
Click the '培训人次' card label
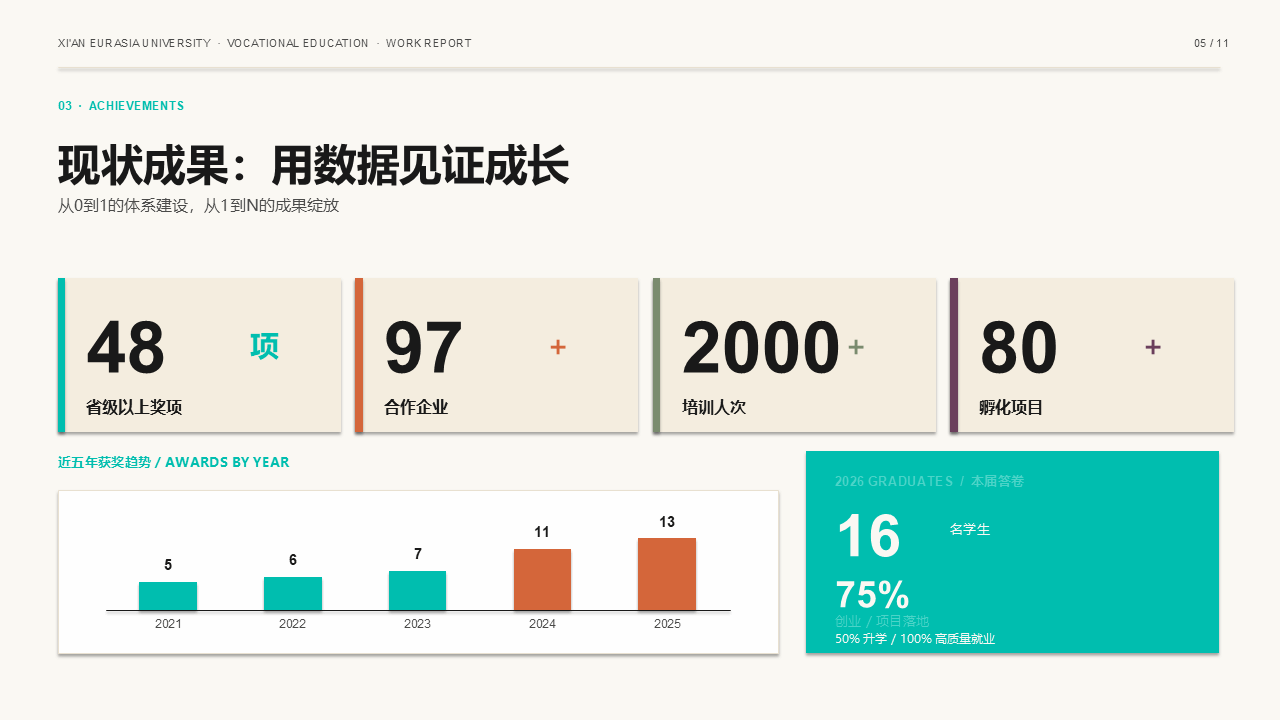tap(714, 407)
